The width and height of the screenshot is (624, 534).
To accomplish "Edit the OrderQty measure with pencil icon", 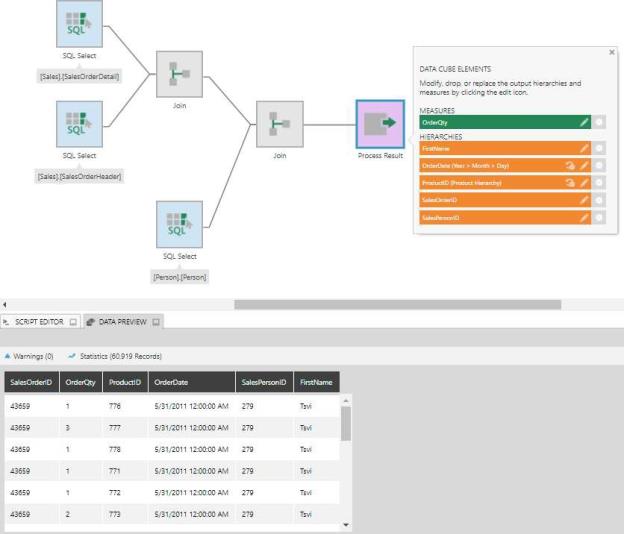I will [584, 122].
